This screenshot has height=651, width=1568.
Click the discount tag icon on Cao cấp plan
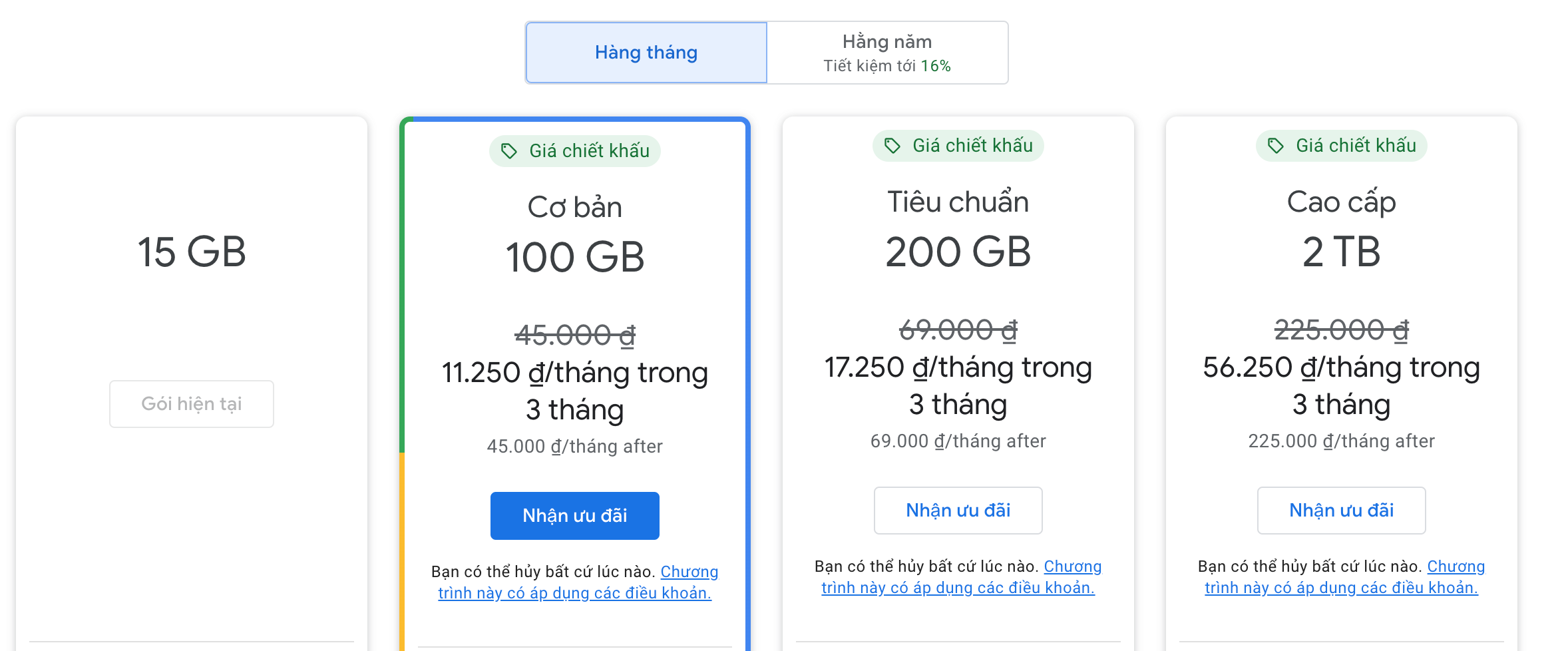click(x=1276, y=146)
